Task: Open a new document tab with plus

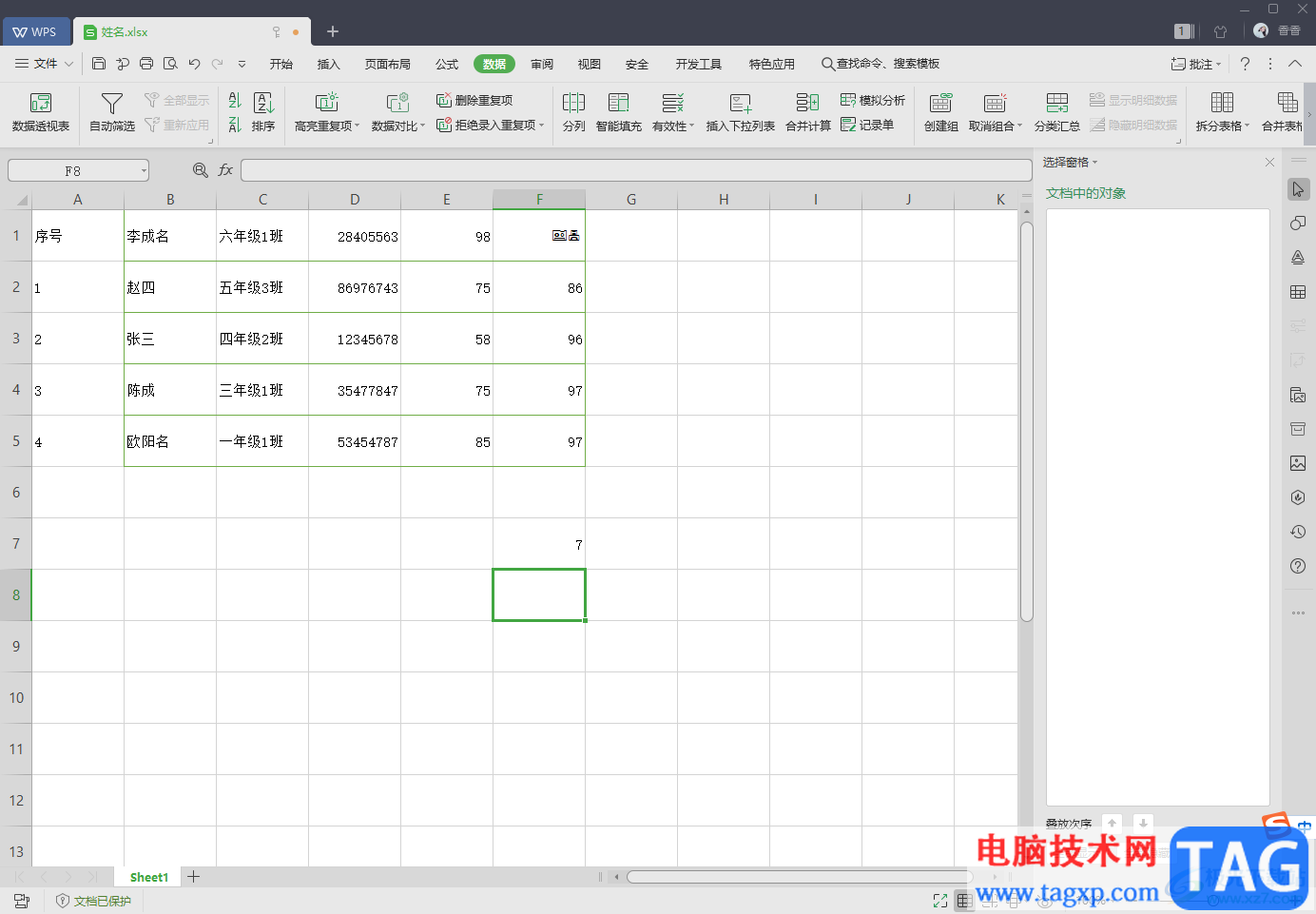Action: coord(333,31)
